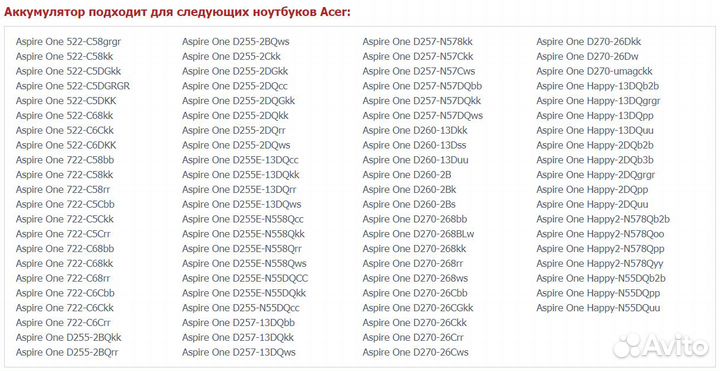Click "Aspire One D260-2Bs"
Screen dimensions: 720x371
click(409, 204)
